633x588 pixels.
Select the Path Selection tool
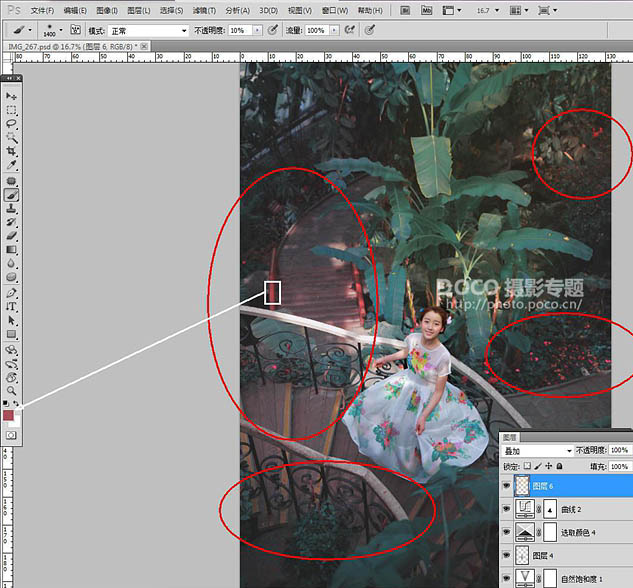(11, 320)
